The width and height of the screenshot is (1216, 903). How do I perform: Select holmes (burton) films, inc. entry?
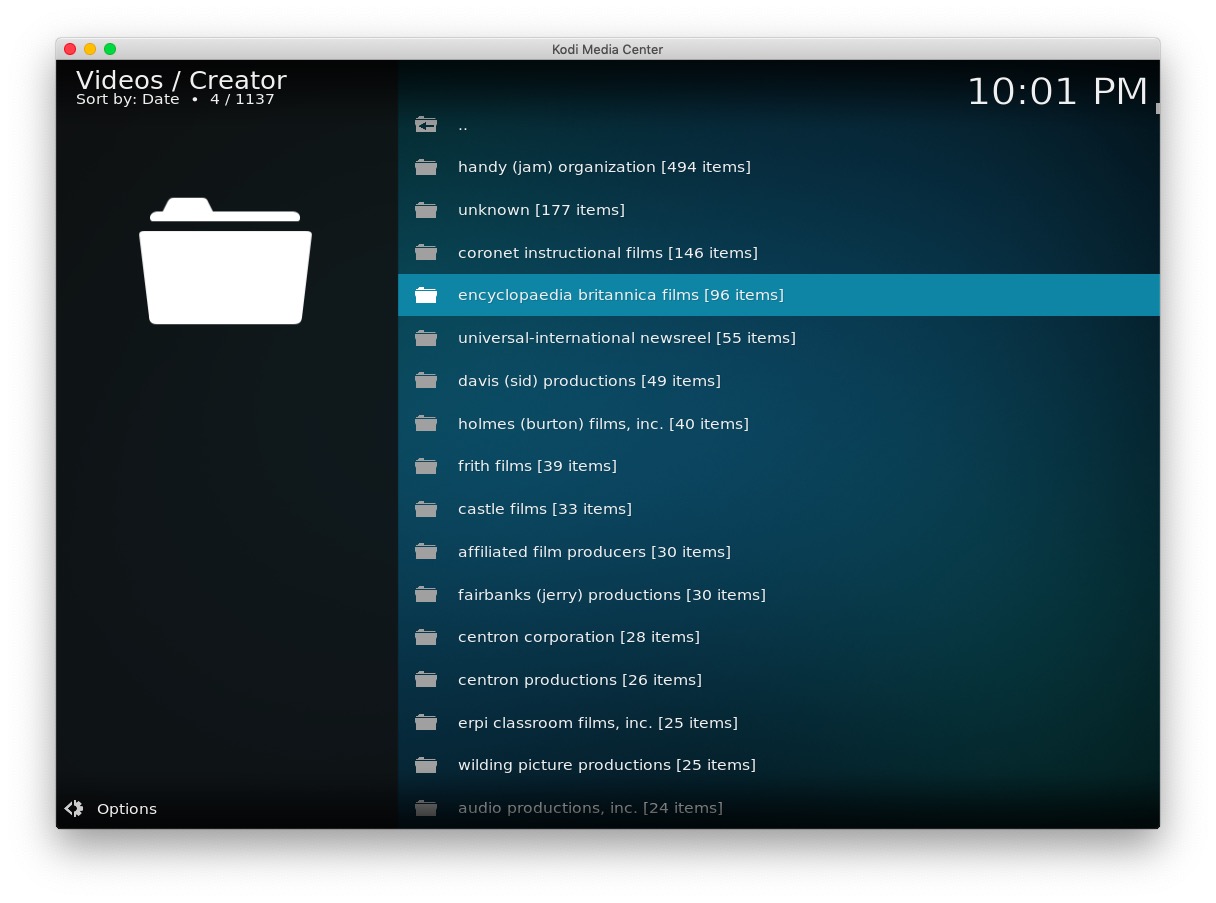click(603, 424)
